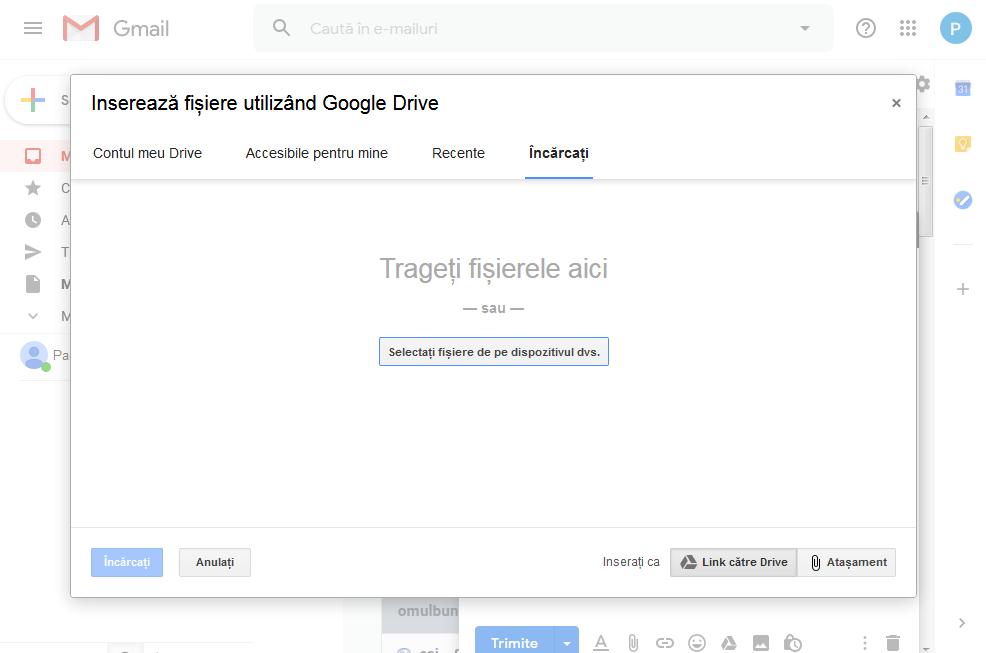Click the Gmail logo
The width and height of the screenshot is (986, 653).
click(116, 28)
